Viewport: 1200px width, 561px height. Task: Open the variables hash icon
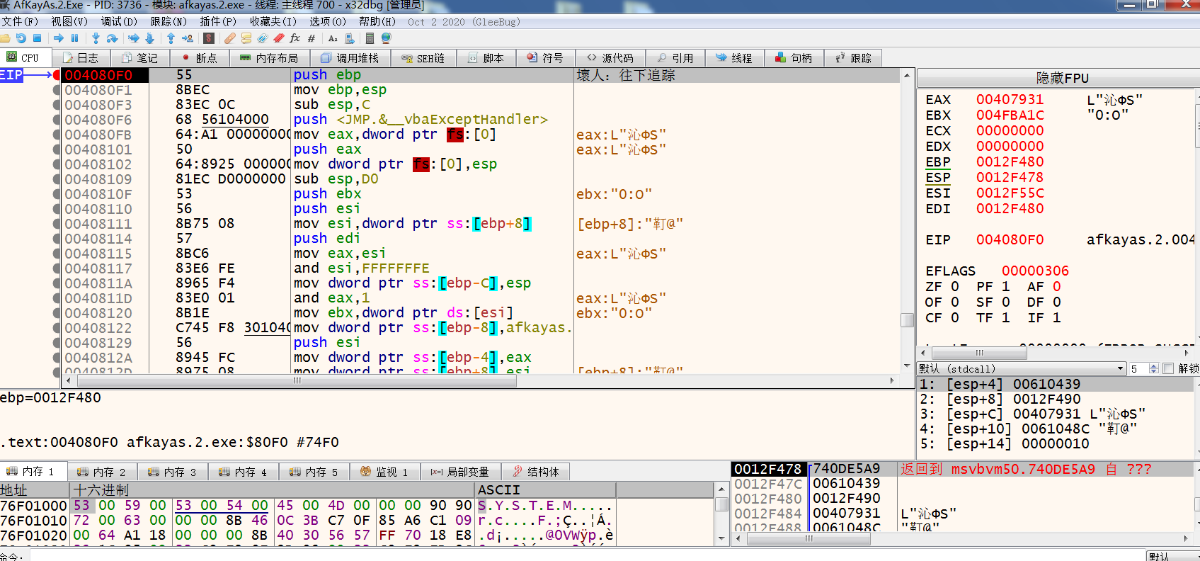tap(311, 38)
